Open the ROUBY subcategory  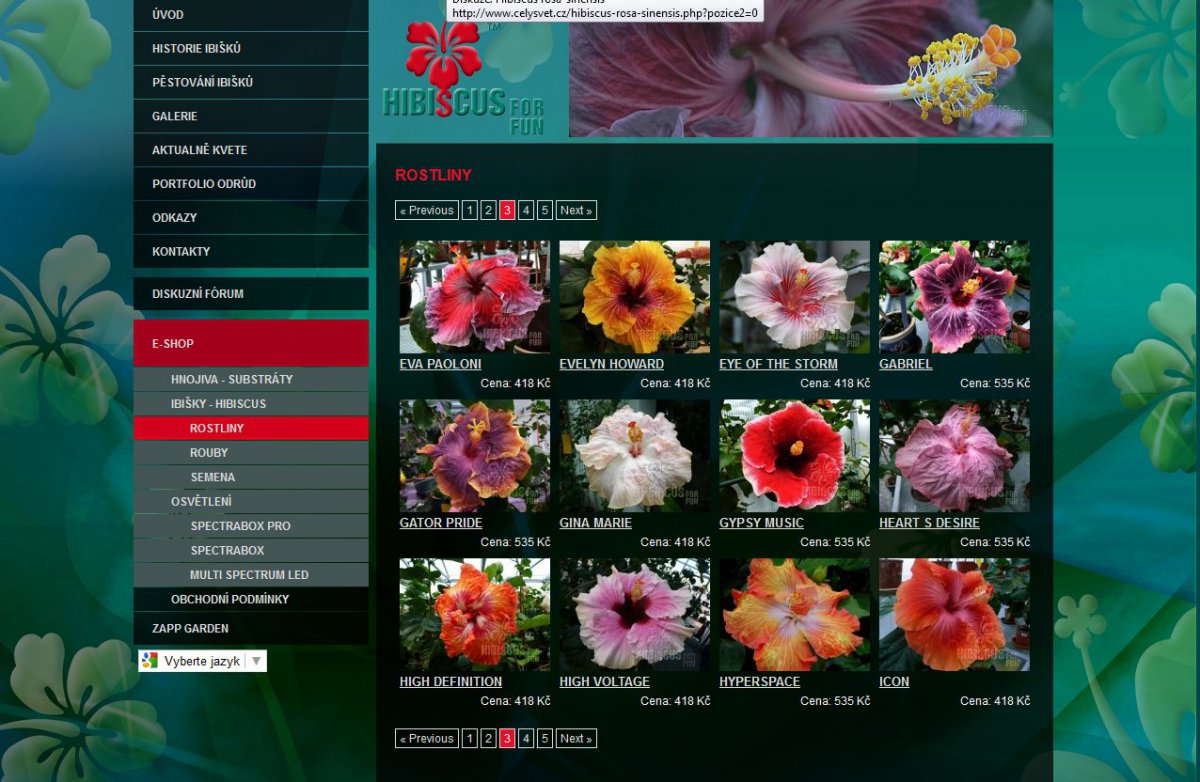251,453
